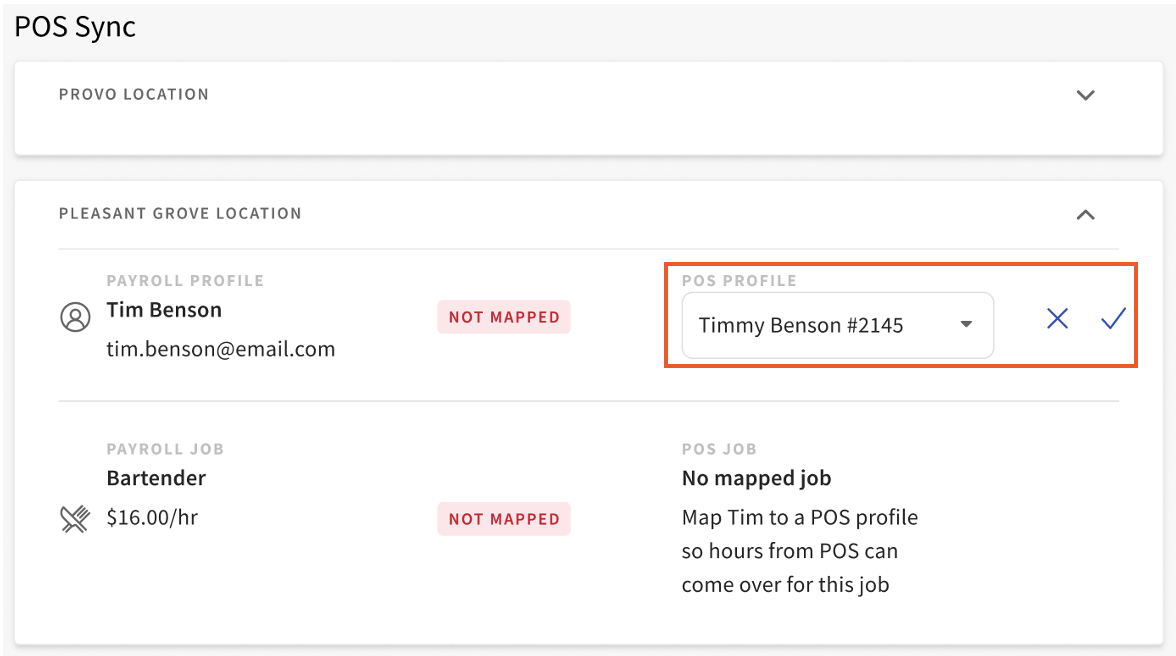1176x656 pixels.
Task: Click the NOT MAPPED badge for Bartender job
Action: coord(503,519)
